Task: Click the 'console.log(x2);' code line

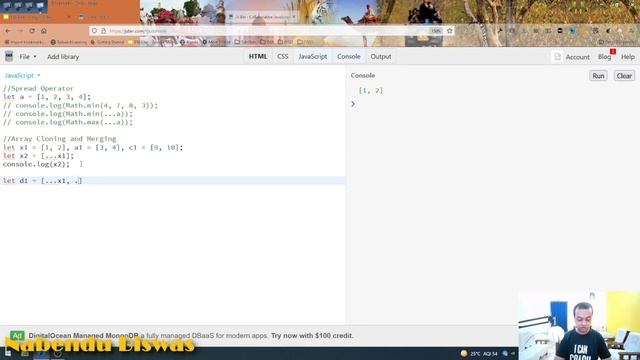Action: tap(36, 164)
